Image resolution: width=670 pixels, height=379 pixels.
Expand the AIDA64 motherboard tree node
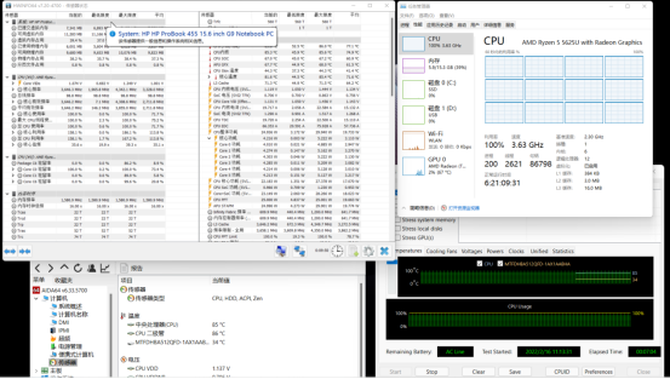click(37, 370)
